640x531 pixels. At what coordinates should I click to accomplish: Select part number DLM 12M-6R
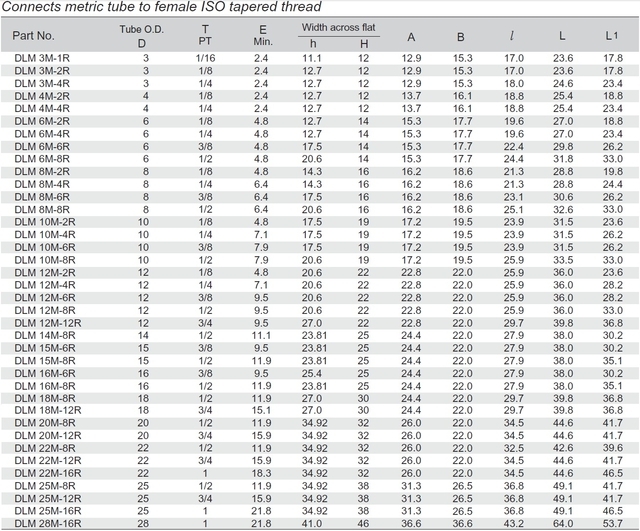(x=45, y=298)
